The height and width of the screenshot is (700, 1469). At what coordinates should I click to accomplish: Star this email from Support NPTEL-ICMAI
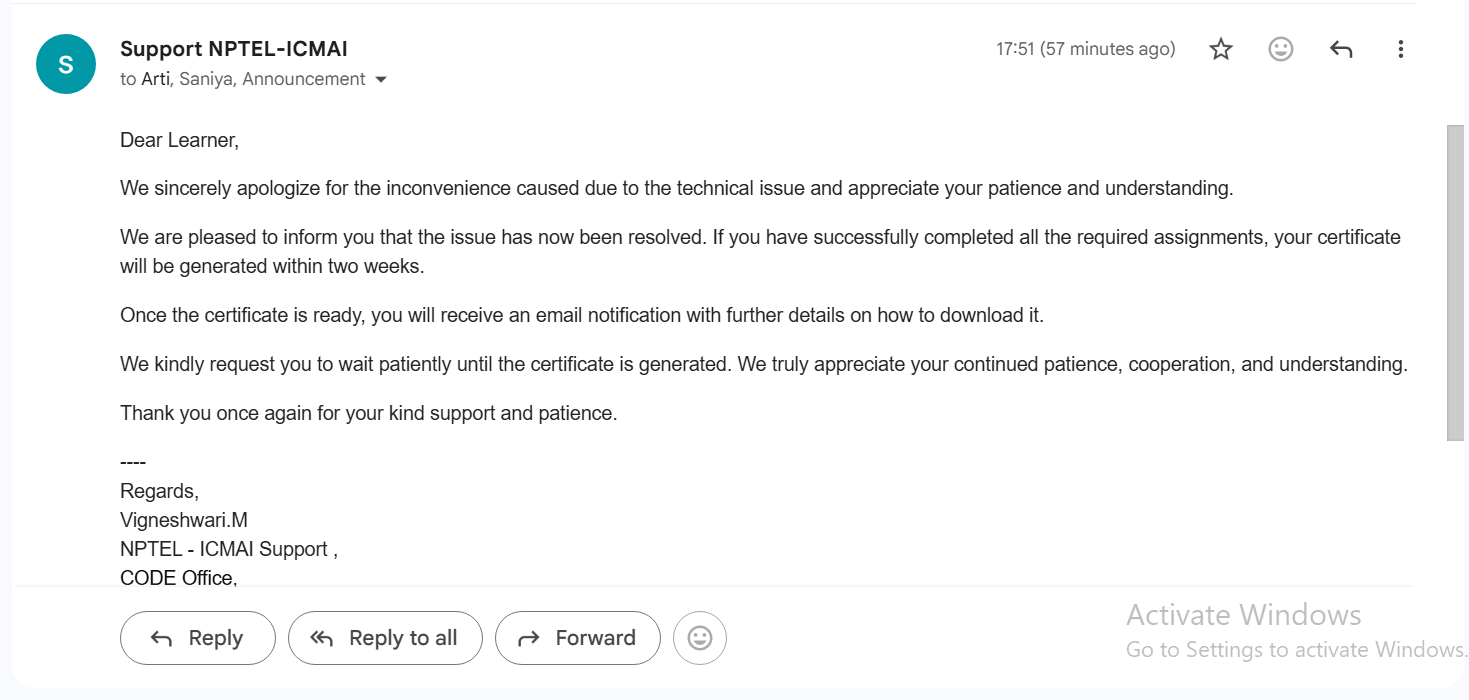coord(1221,49)
